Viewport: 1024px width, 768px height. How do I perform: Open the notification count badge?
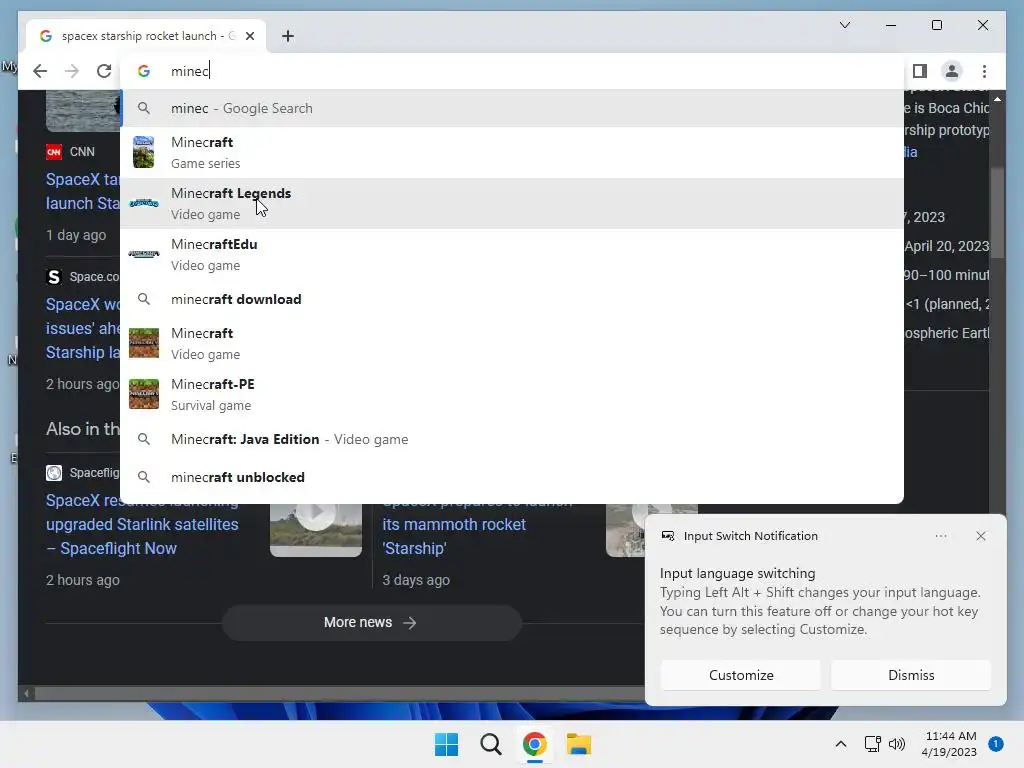click(995, 744)
